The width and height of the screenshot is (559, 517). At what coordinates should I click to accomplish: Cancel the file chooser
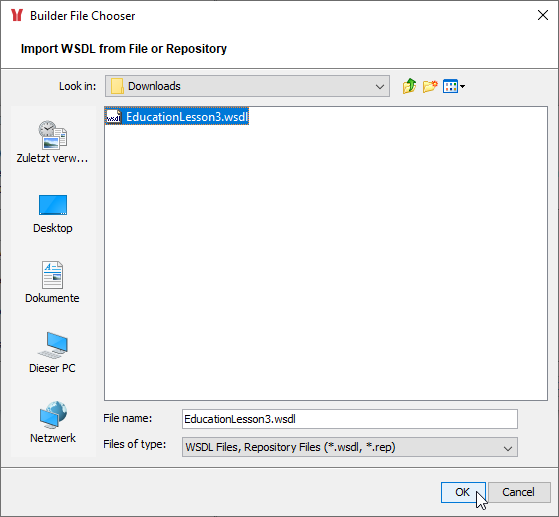click(518, 492)
